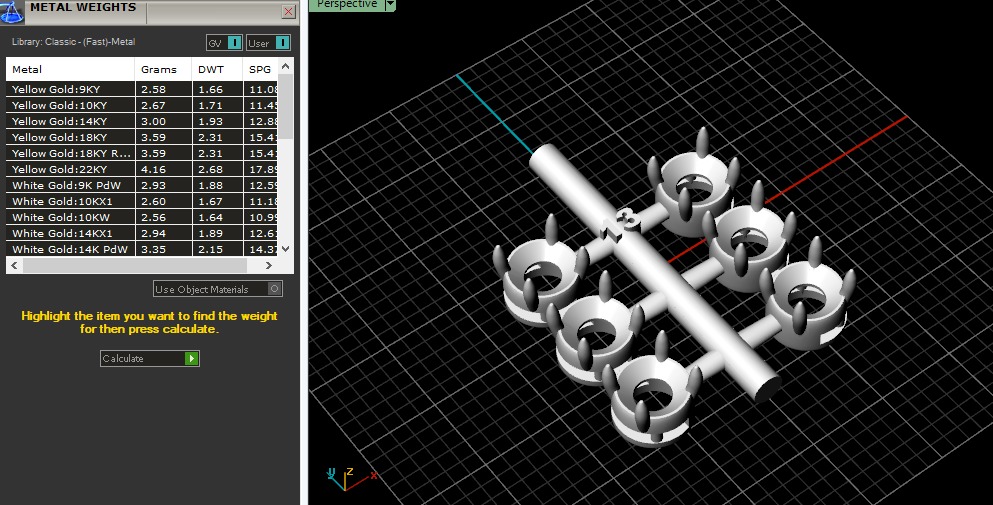Select the embossed 13 on the sprue bar

[x=619, y=225]
